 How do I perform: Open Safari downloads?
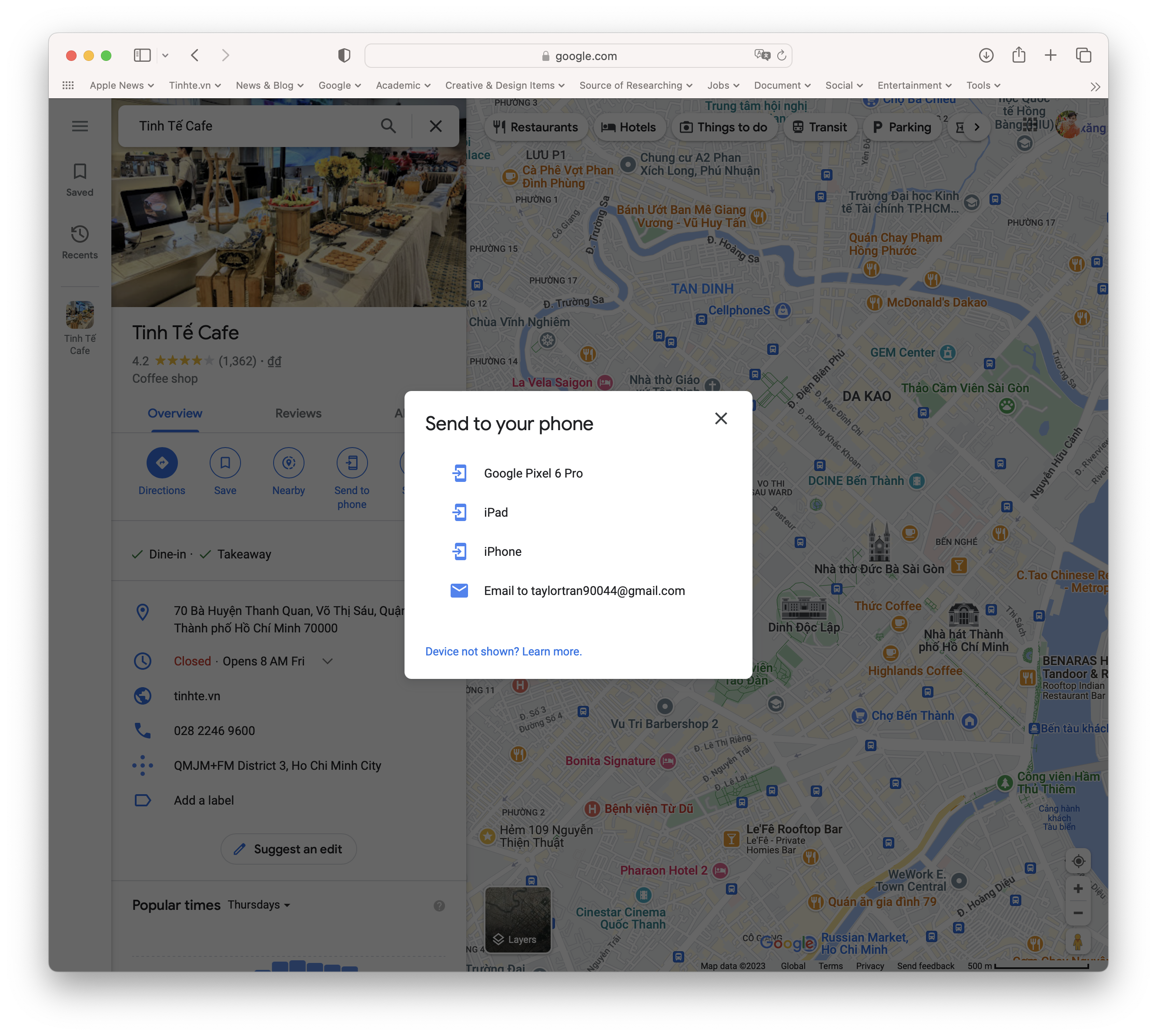[986, 55]
